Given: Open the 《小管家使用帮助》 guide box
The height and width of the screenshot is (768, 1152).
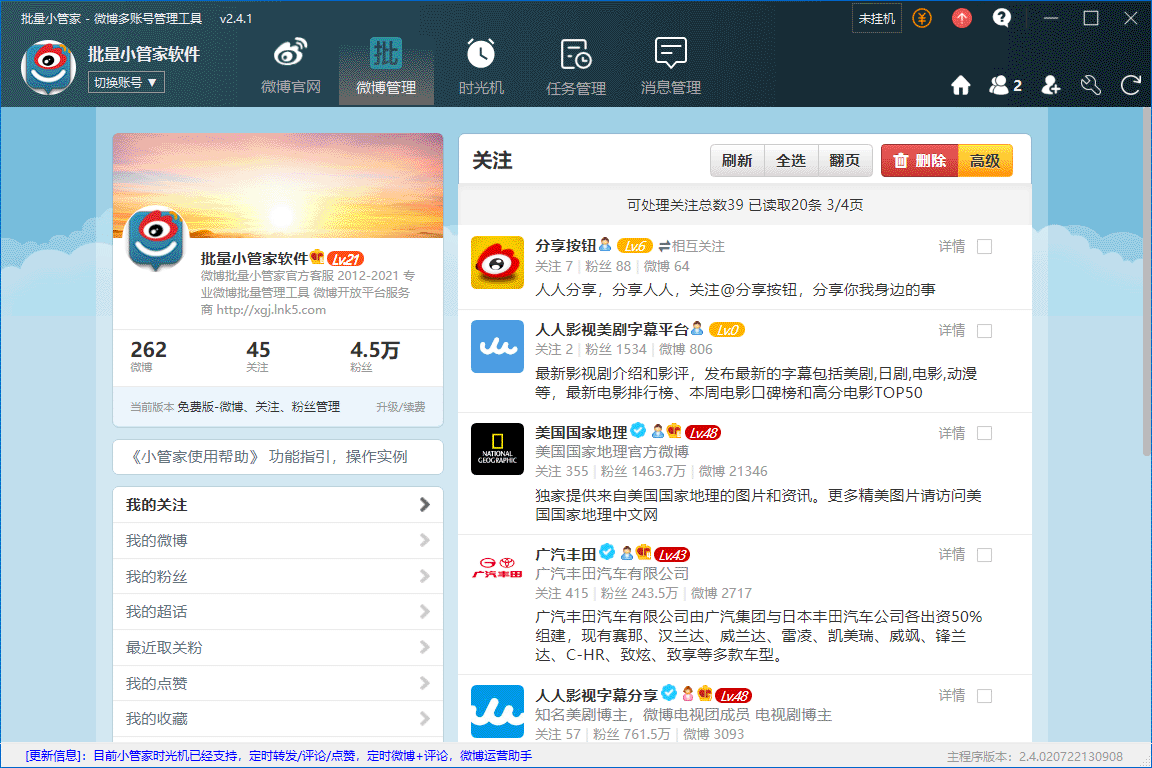Looking at the screenshot, I should (x=278, y=457).
